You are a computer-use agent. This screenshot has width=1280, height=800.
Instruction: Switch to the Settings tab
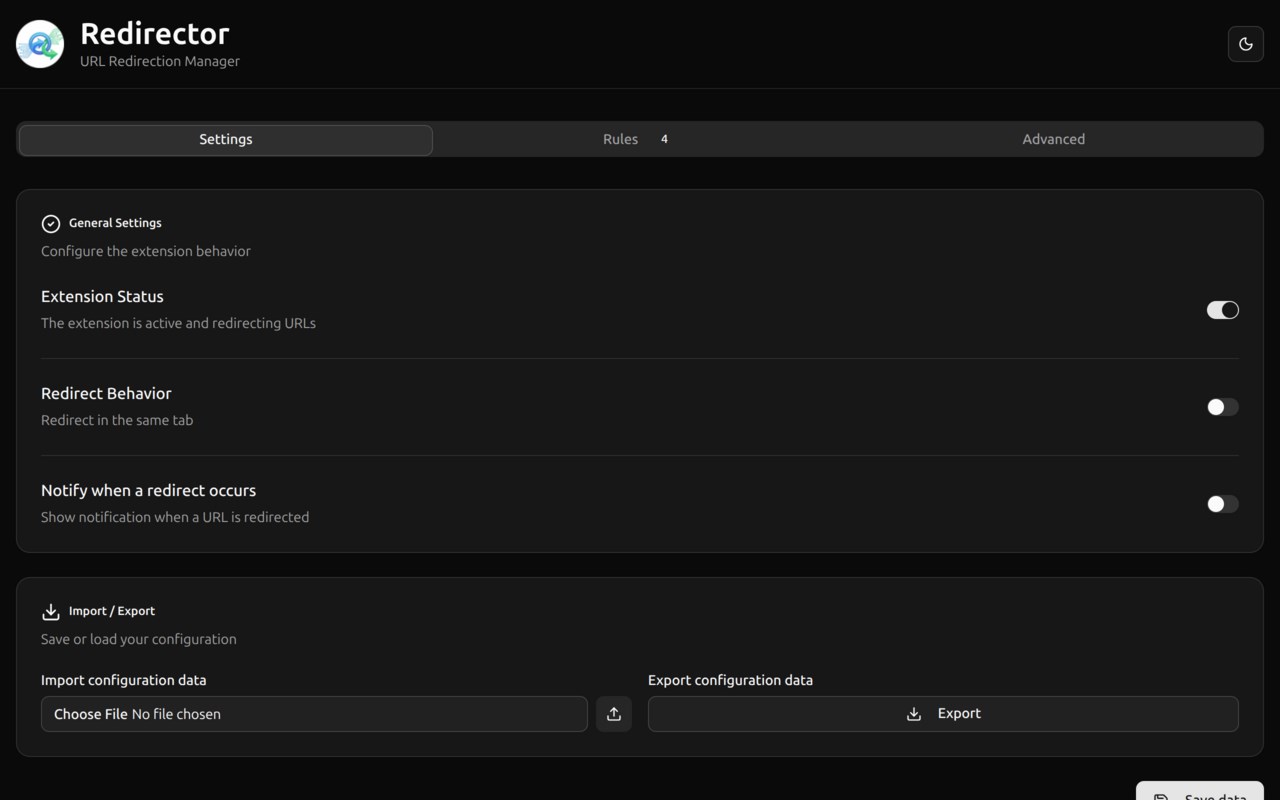pos(226,140)
